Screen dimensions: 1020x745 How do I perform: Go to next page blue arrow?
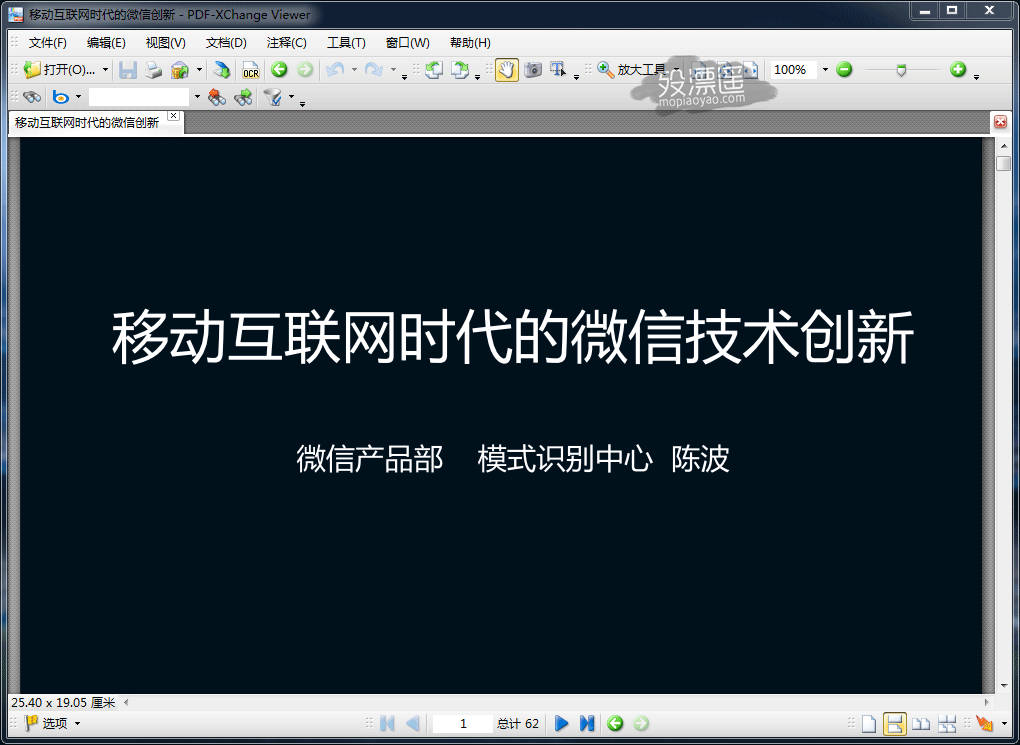click(x=561, y=724)
